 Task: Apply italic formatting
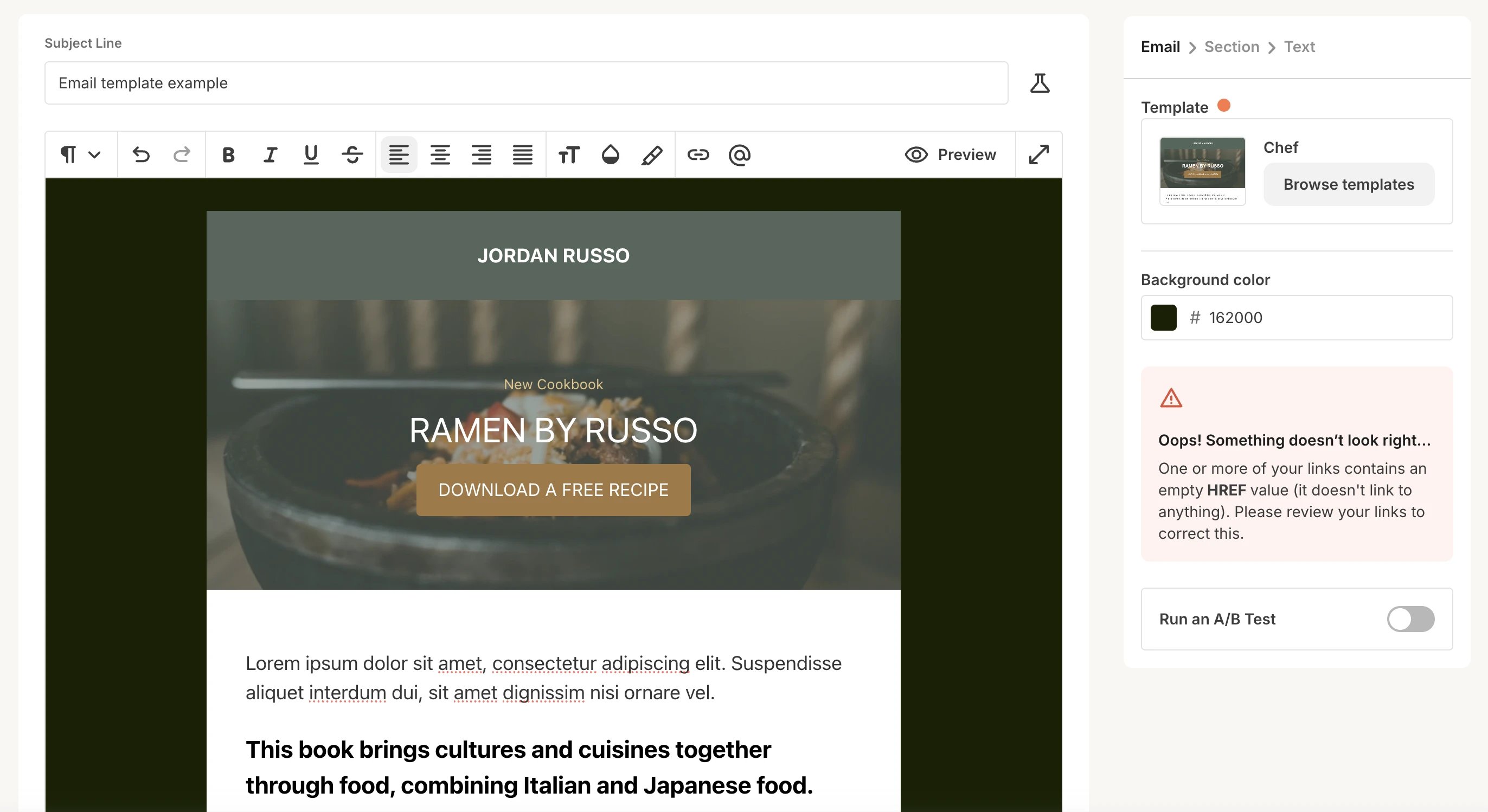tap(270, 155)
